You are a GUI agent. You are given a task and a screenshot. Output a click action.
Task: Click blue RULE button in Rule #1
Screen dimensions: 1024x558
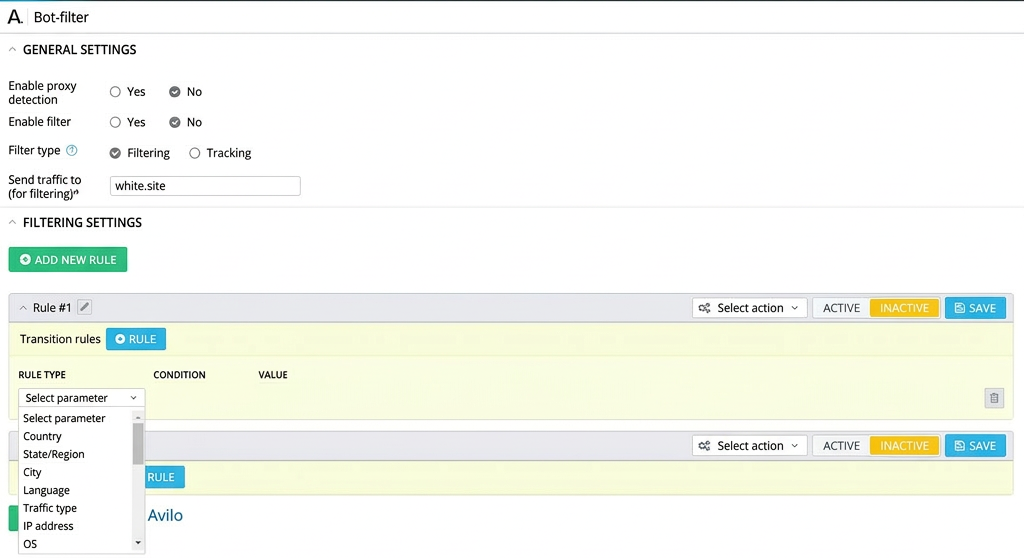[136, 339]
